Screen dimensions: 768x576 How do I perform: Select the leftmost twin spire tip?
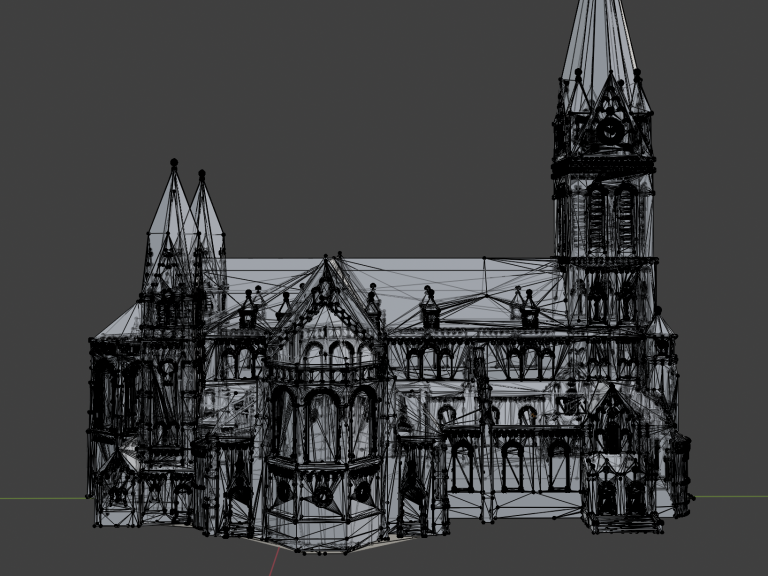click(174, 163)
